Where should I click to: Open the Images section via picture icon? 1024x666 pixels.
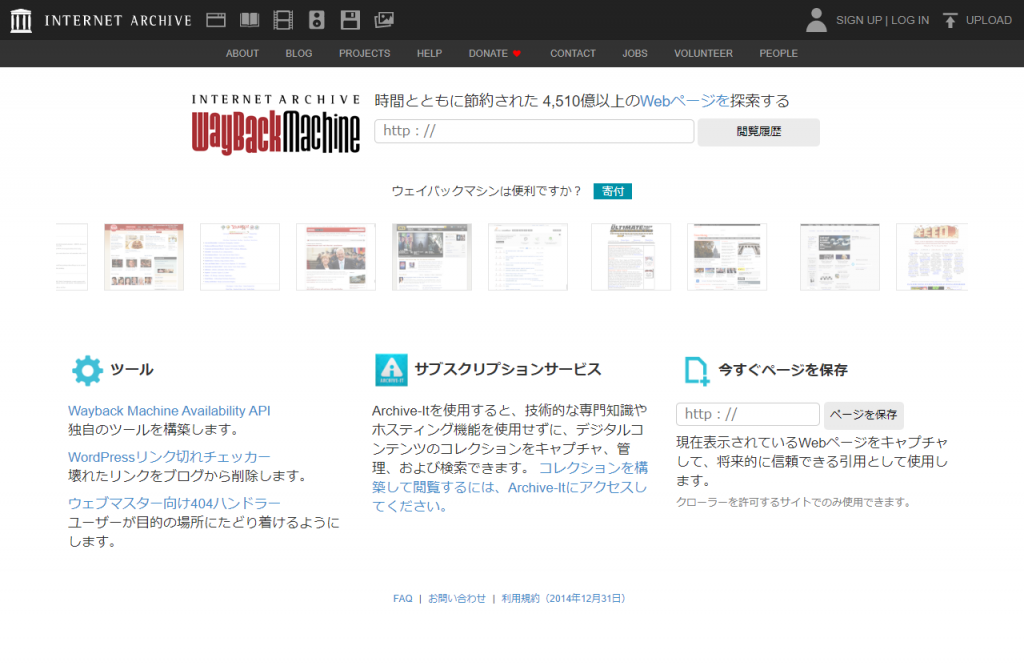(x=384, y=19)
